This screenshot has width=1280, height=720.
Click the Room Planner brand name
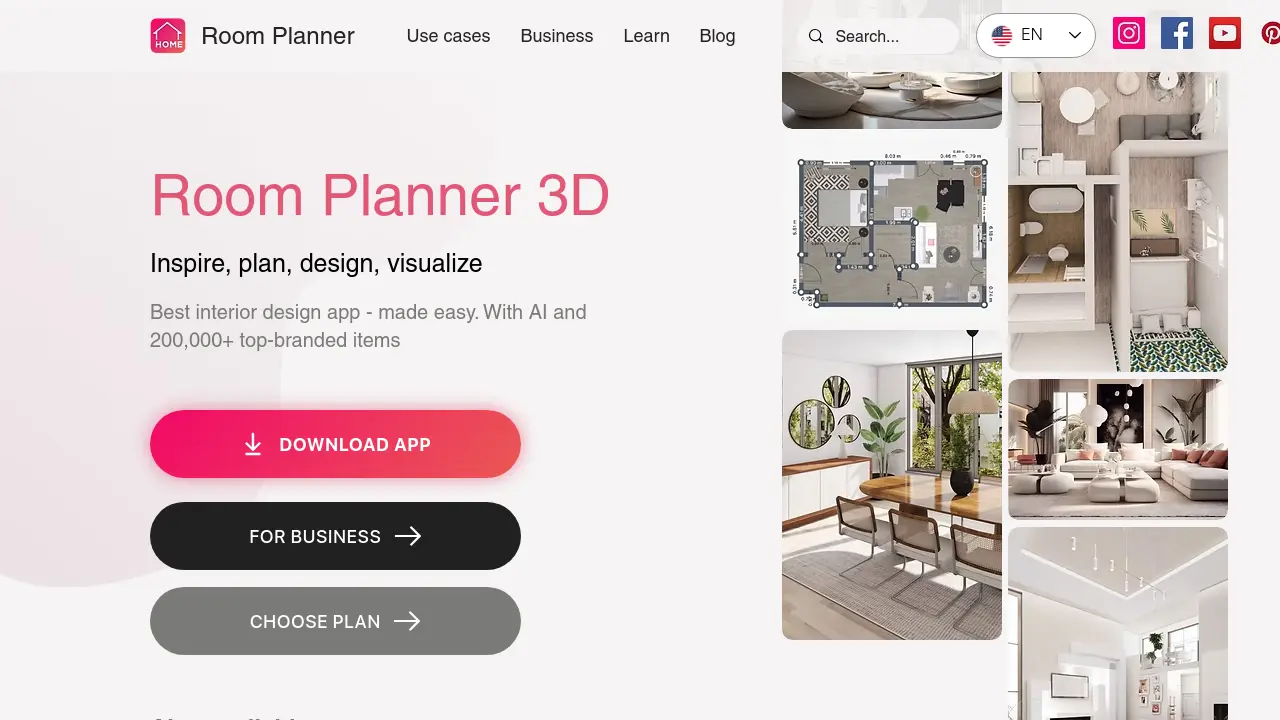pos(278,36)
